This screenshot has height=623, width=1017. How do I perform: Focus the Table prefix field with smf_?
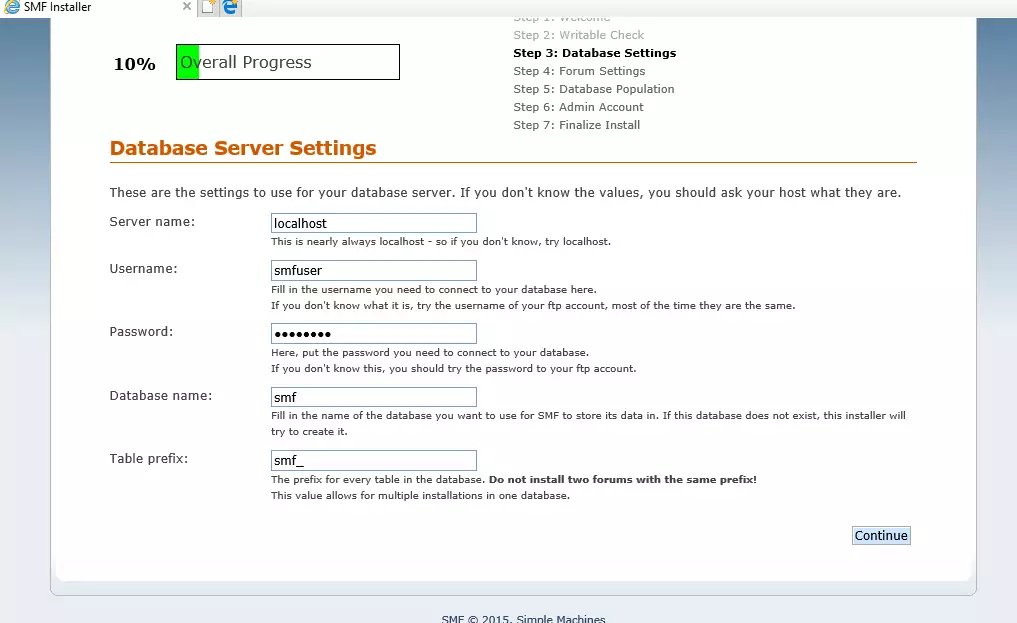pyautogui.click(x=374, y=460)
